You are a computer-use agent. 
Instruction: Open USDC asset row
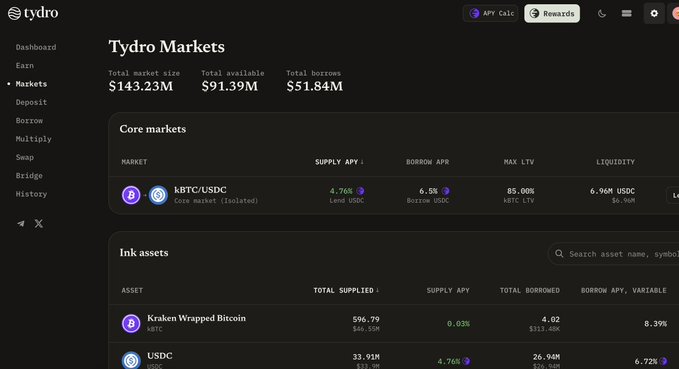[x=394, y=356]
